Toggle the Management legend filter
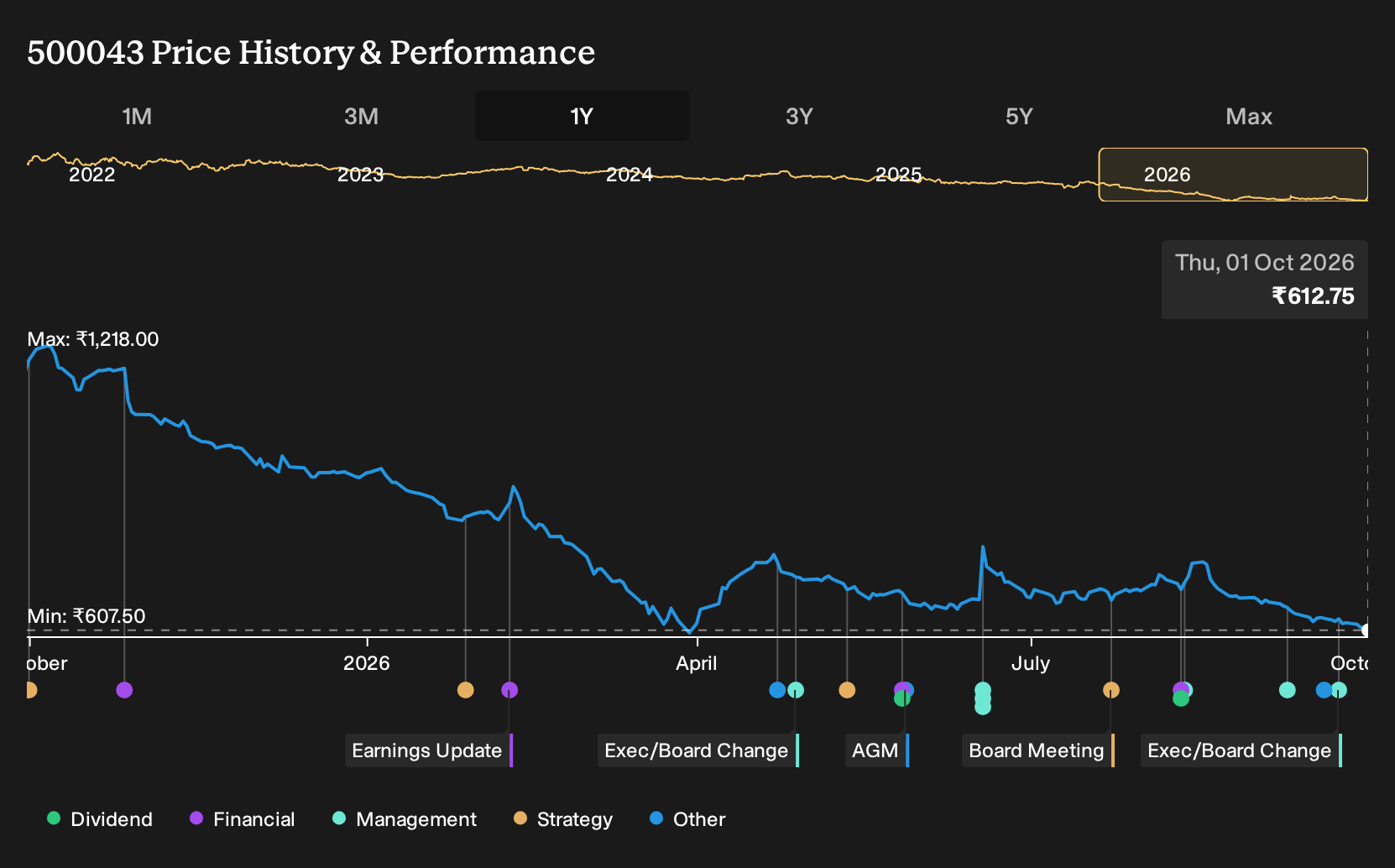Image resolution: width=1395 pixels, height=868 pixels. [405, 819]
